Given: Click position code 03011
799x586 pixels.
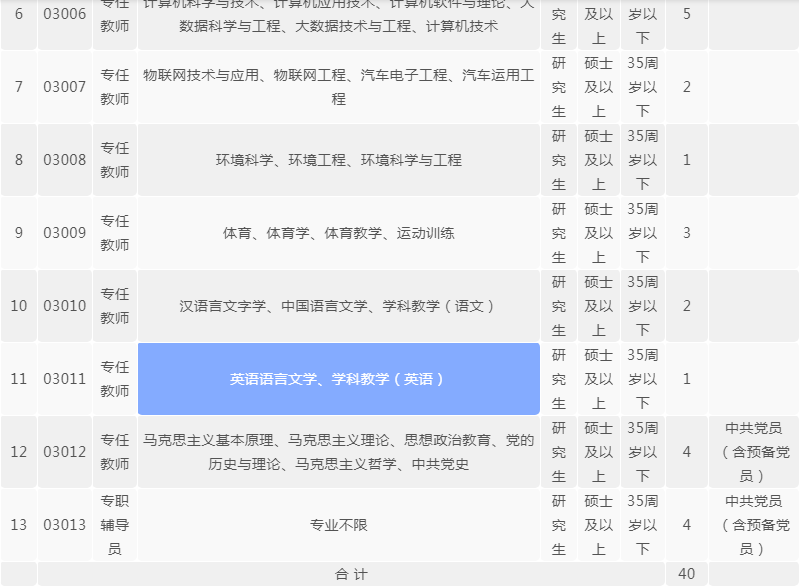Looking at the screenshot, I should pyautogui.click(x=65, y=379).
